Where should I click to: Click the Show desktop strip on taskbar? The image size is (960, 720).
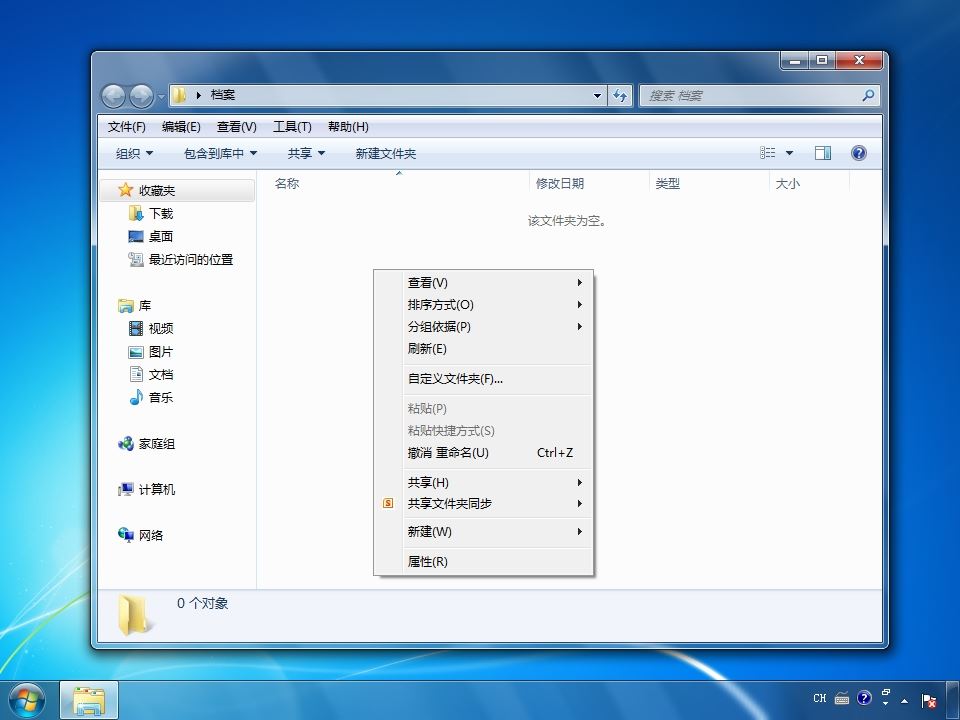point(953,700)
